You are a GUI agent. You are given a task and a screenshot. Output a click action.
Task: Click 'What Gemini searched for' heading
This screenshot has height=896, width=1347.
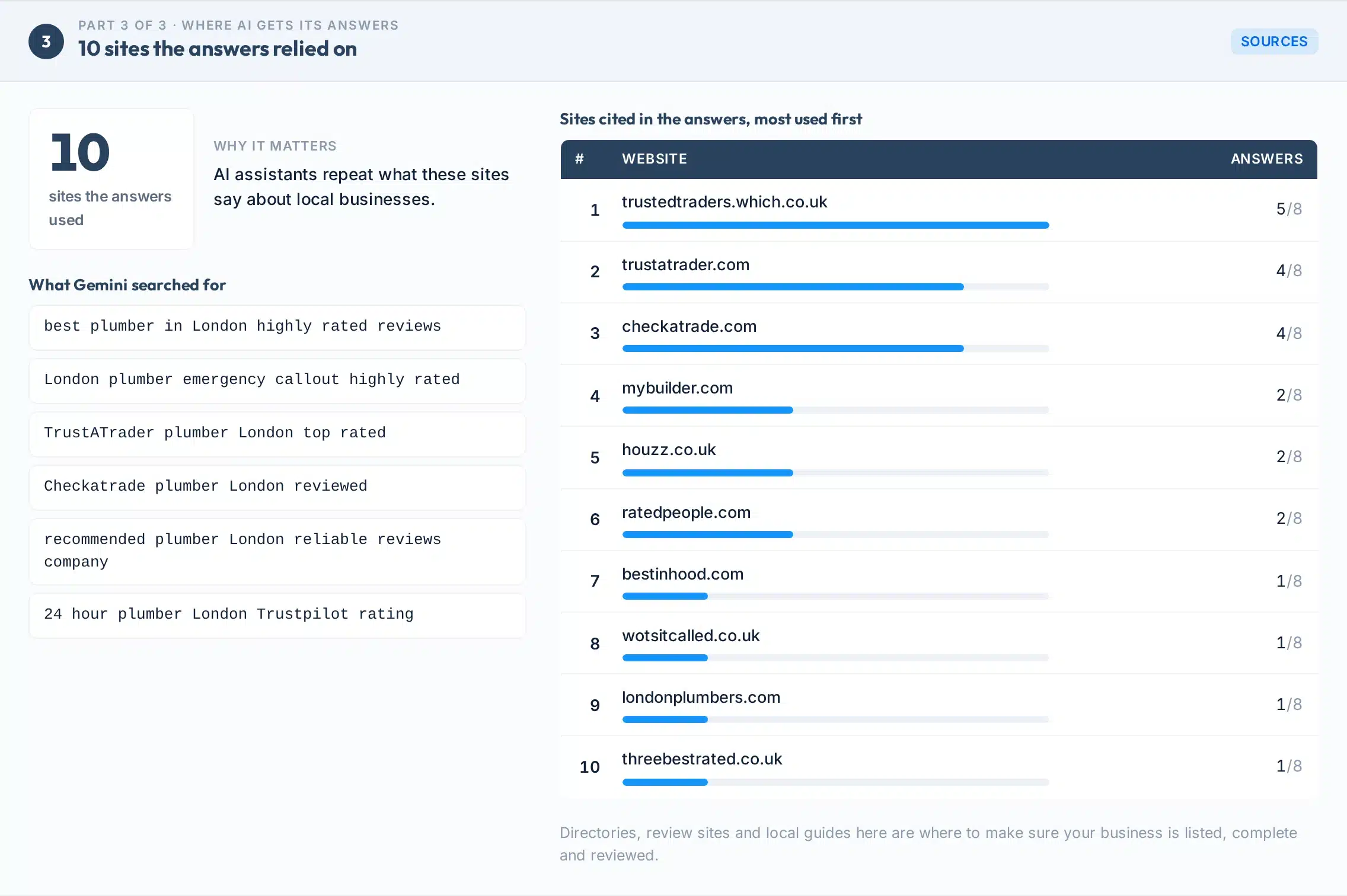click(x=127, y=285)
